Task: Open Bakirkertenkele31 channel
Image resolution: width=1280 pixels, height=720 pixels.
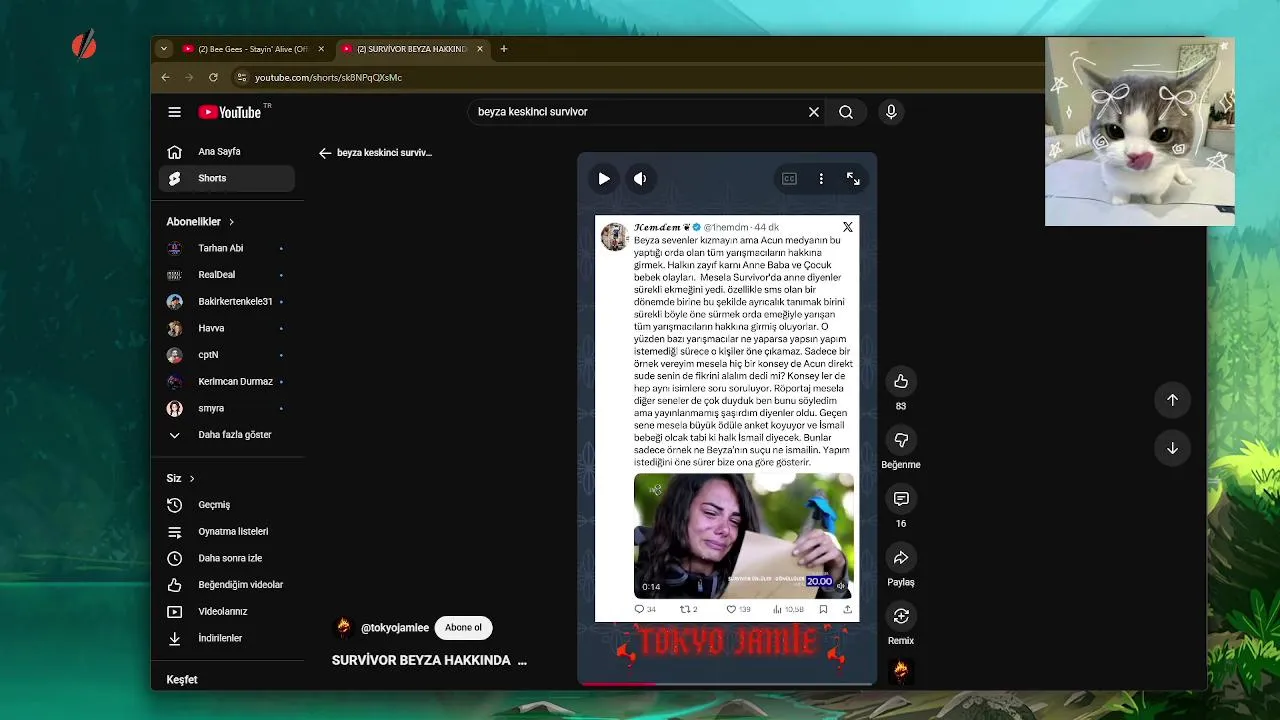Action: pyautogui.click(x=227, y=301)
